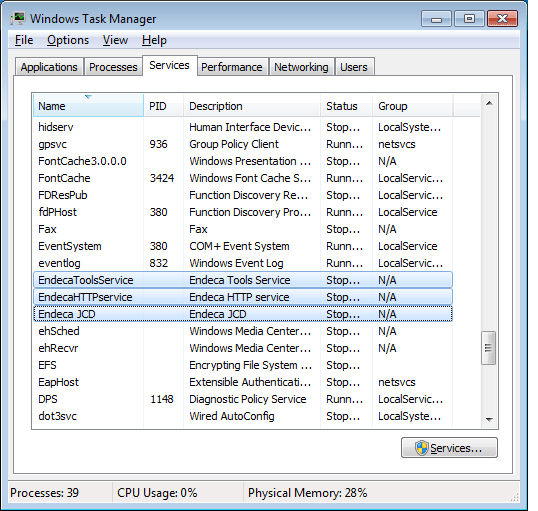Select the EndecaHTTPservice row
Viewport: 538px width, 511px height.
243,297
